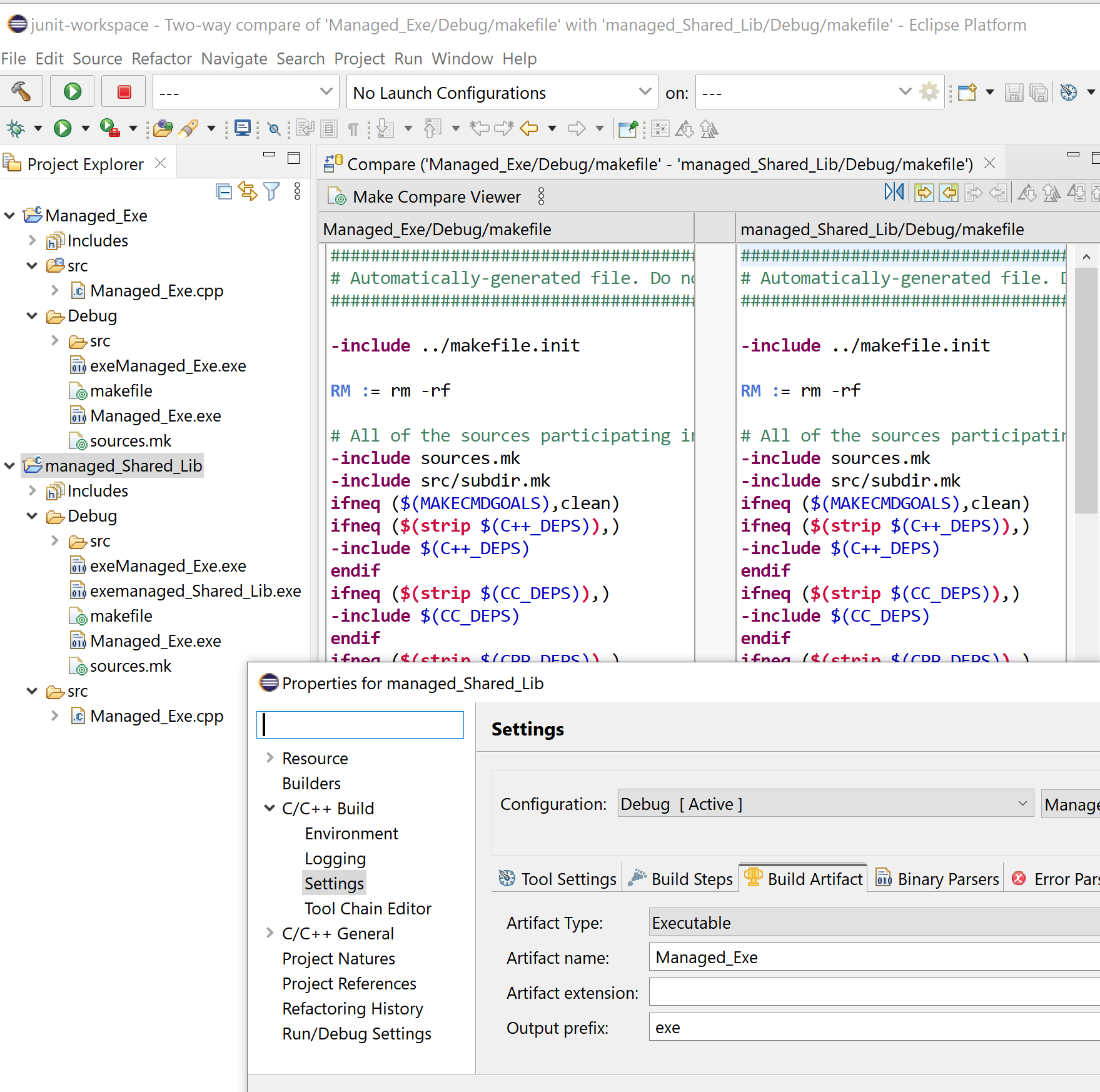The width and height of the screenshot is (1100, 1092).
Task: Collapse All in Project Explorer
Action: [223, 191]
